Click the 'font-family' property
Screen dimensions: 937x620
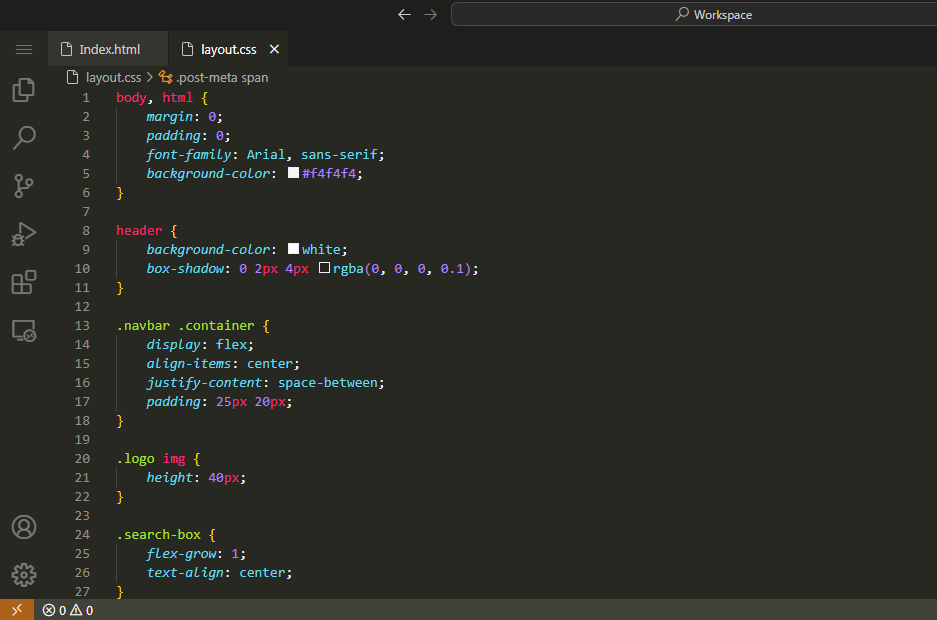pyautogui.click(x=189, y=155)
